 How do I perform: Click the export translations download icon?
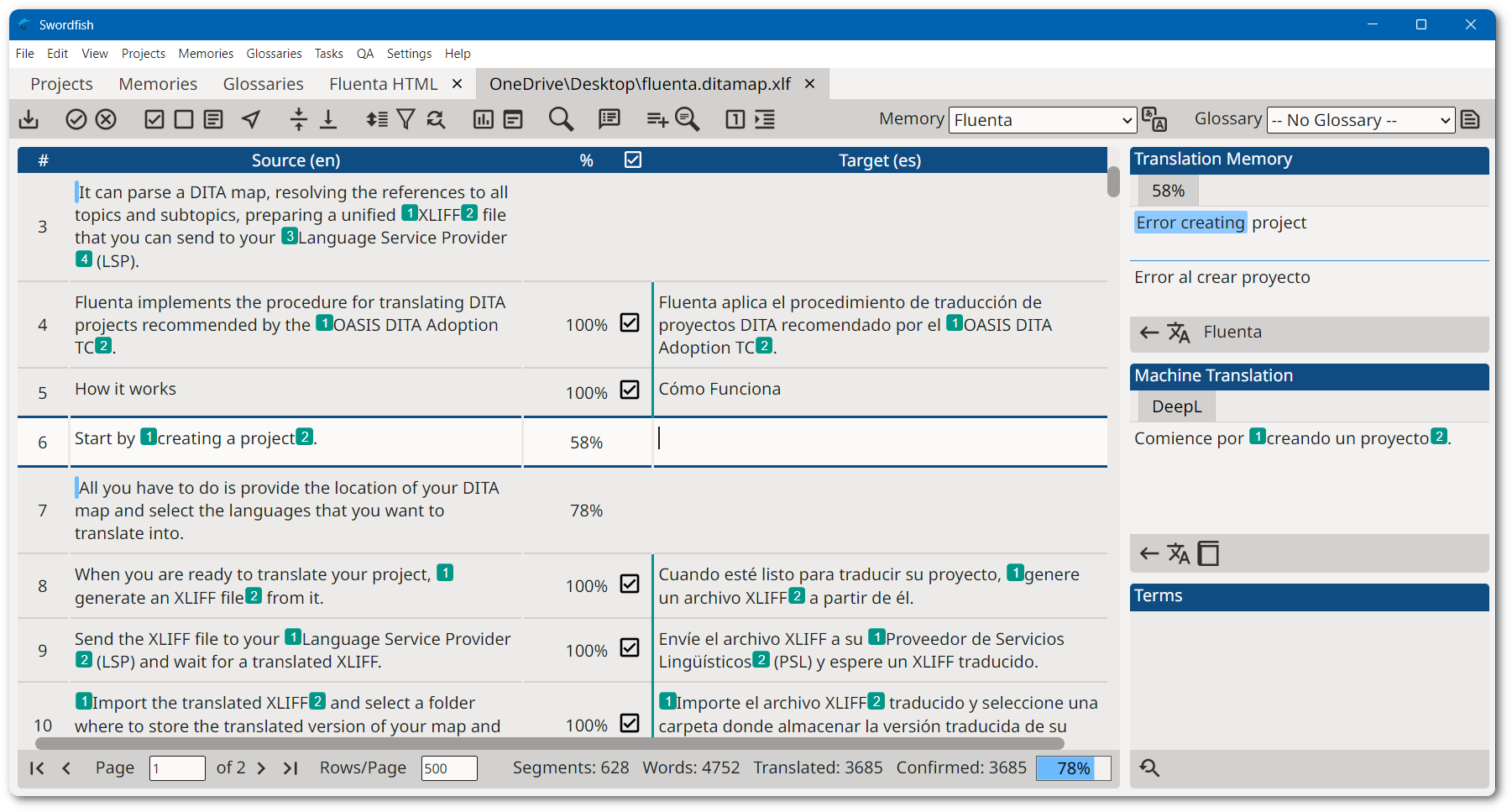(x=29, y=119)
